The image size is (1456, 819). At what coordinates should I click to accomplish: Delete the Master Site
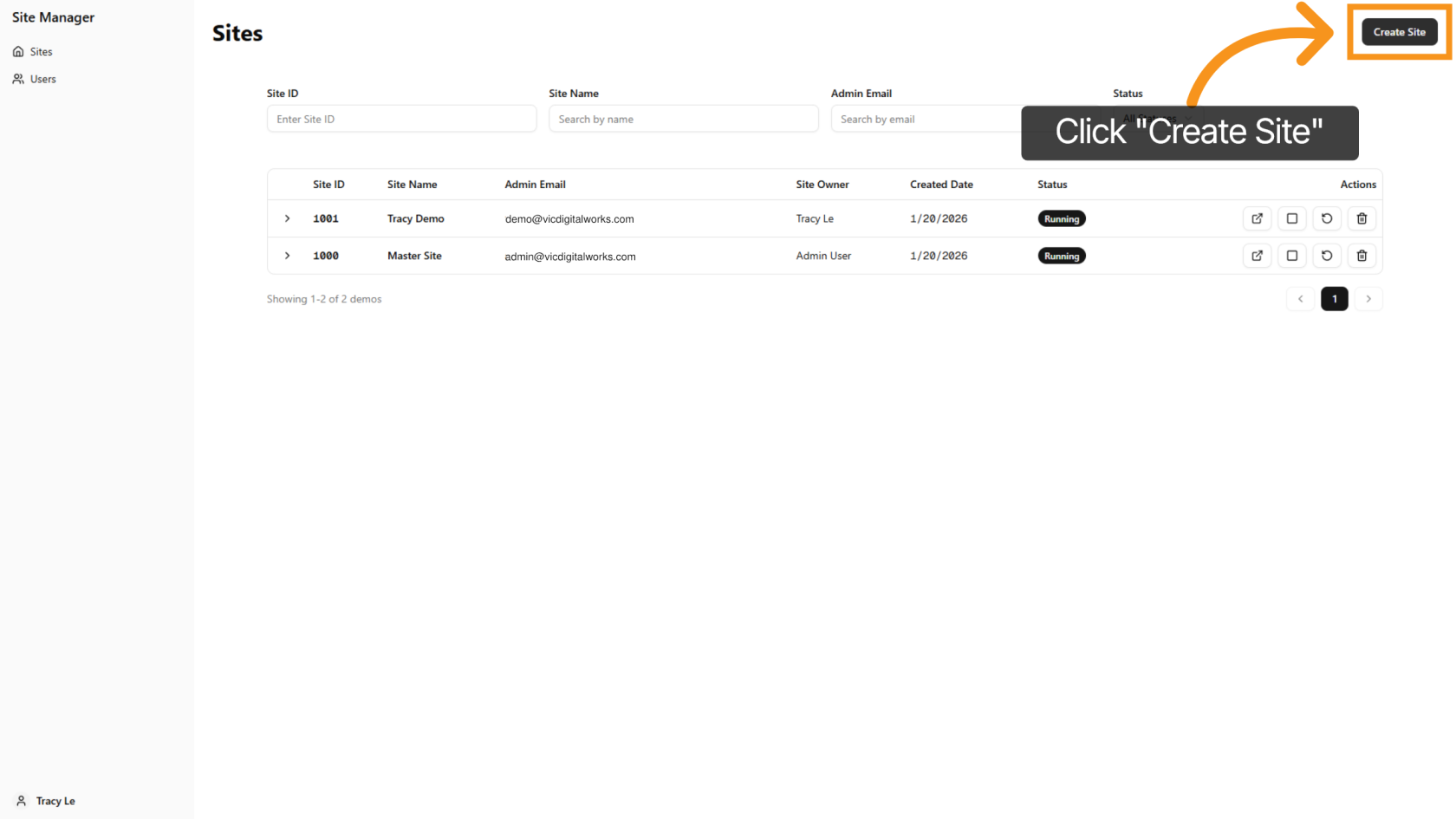pos(1362,256)
